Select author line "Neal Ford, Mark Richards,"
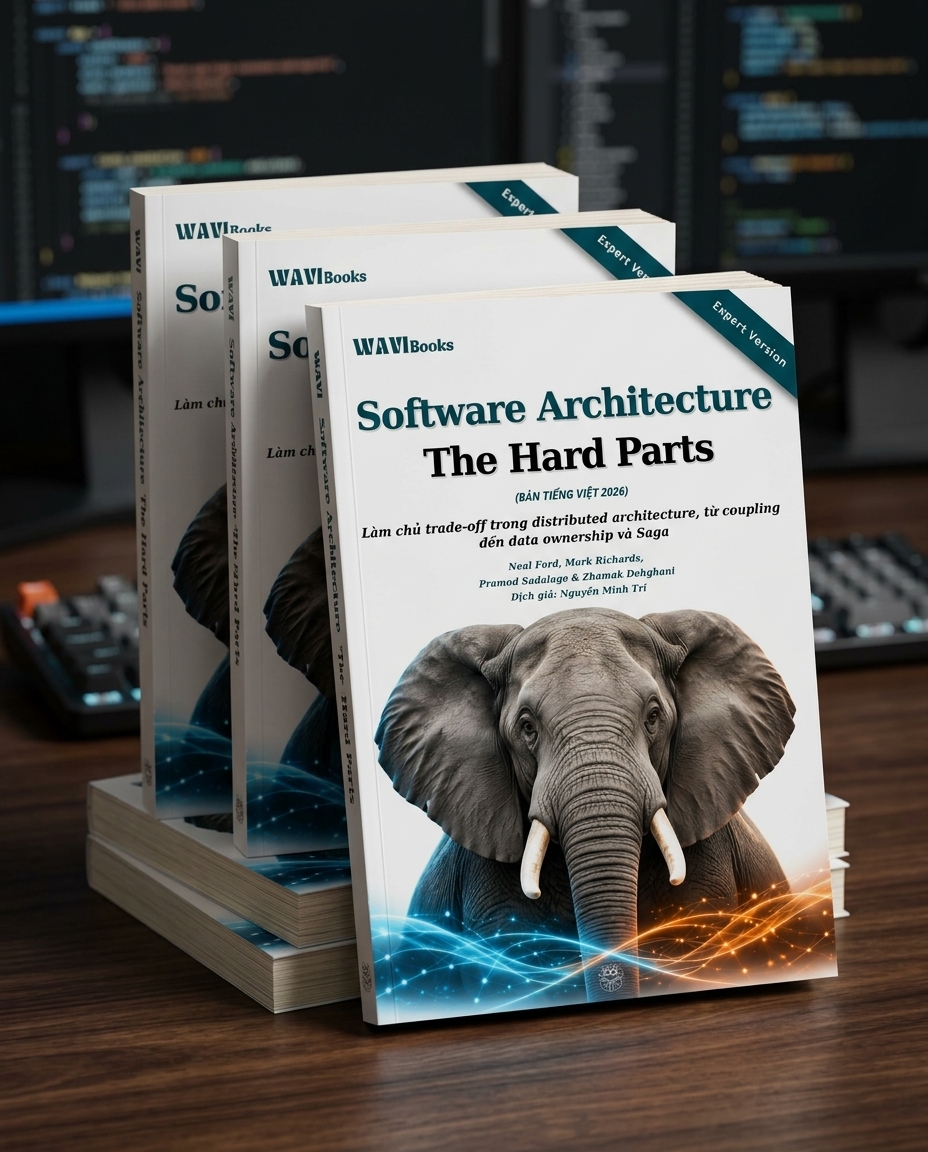 point(575,564)
